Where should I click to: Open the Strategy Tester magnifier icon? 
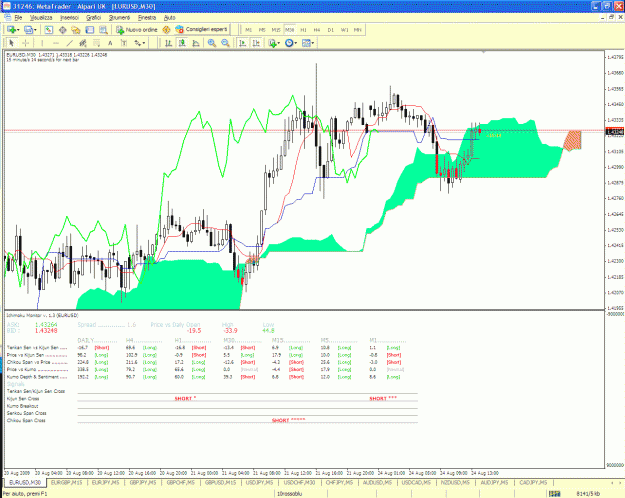coord(103,30)
